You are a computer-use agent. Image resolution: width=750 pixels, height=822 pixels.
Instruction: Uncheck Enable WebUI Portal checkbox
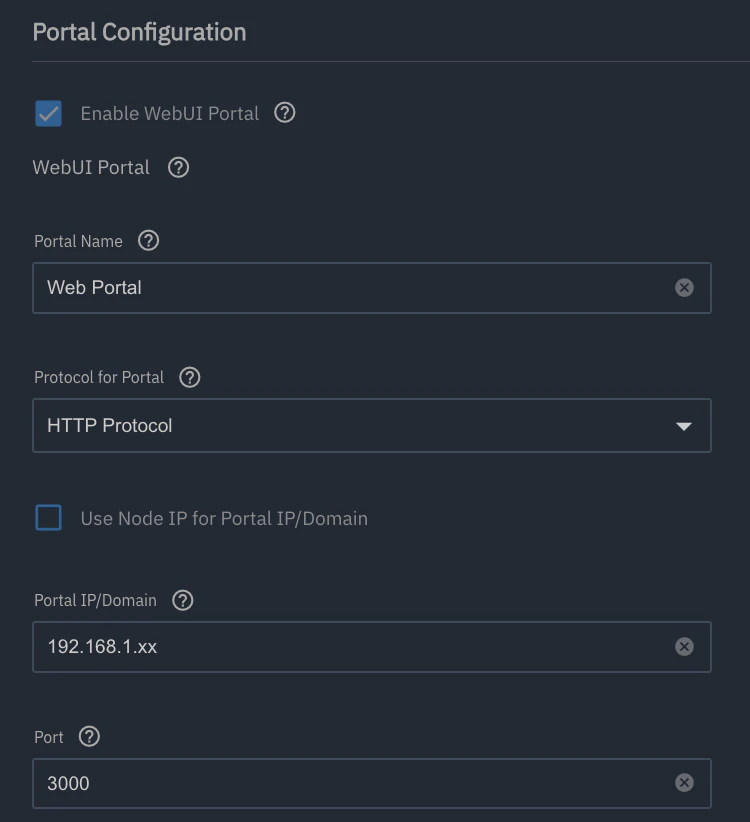[48, 113]
